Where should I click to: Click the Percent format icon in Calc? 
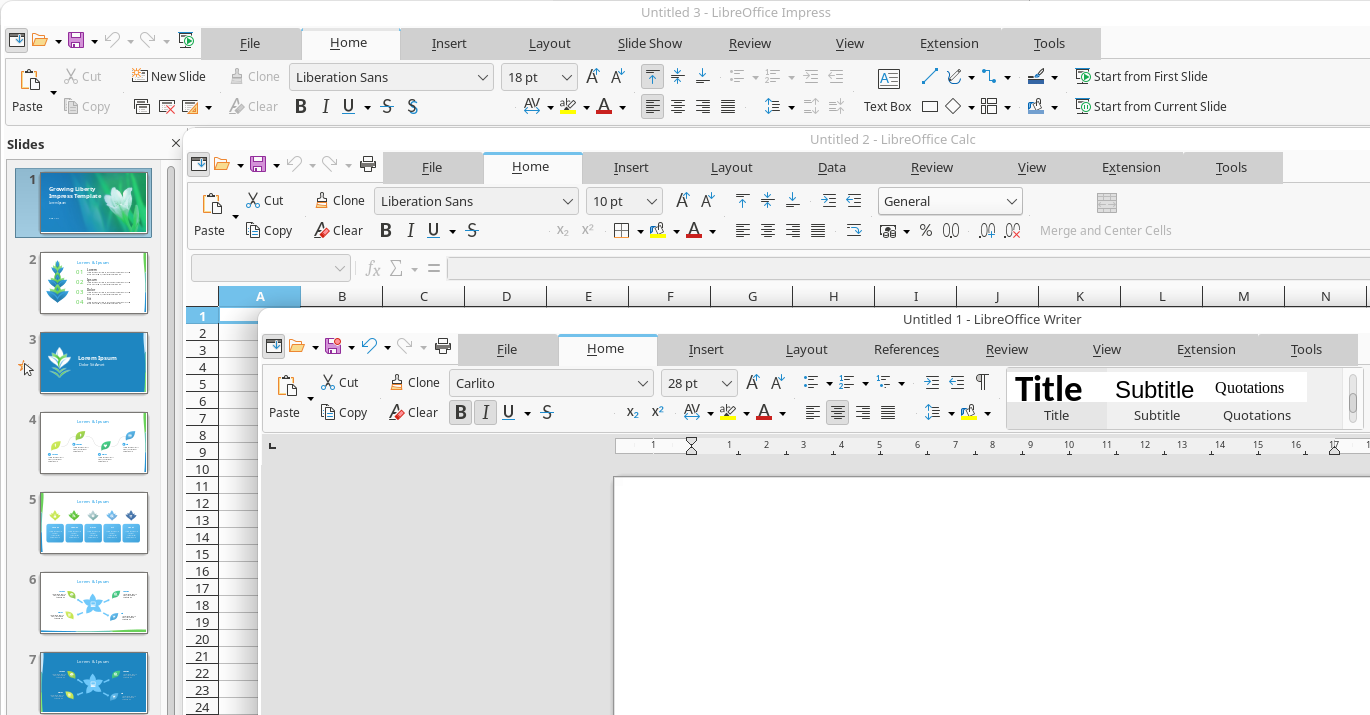pos(926,231)
